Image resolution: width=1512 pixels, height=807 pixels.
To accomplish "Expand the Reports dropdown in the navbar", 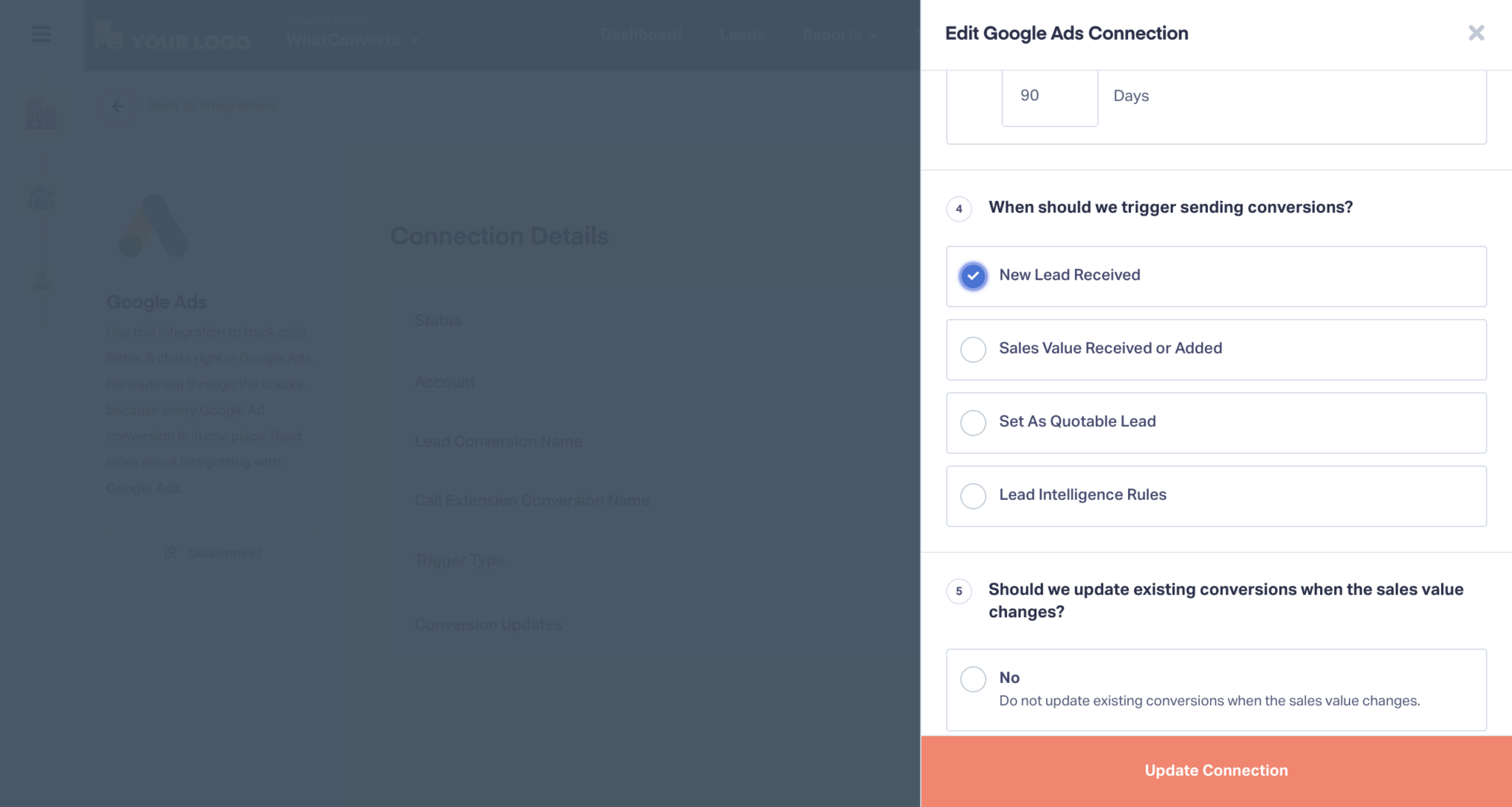I will (x=838, y=35).
